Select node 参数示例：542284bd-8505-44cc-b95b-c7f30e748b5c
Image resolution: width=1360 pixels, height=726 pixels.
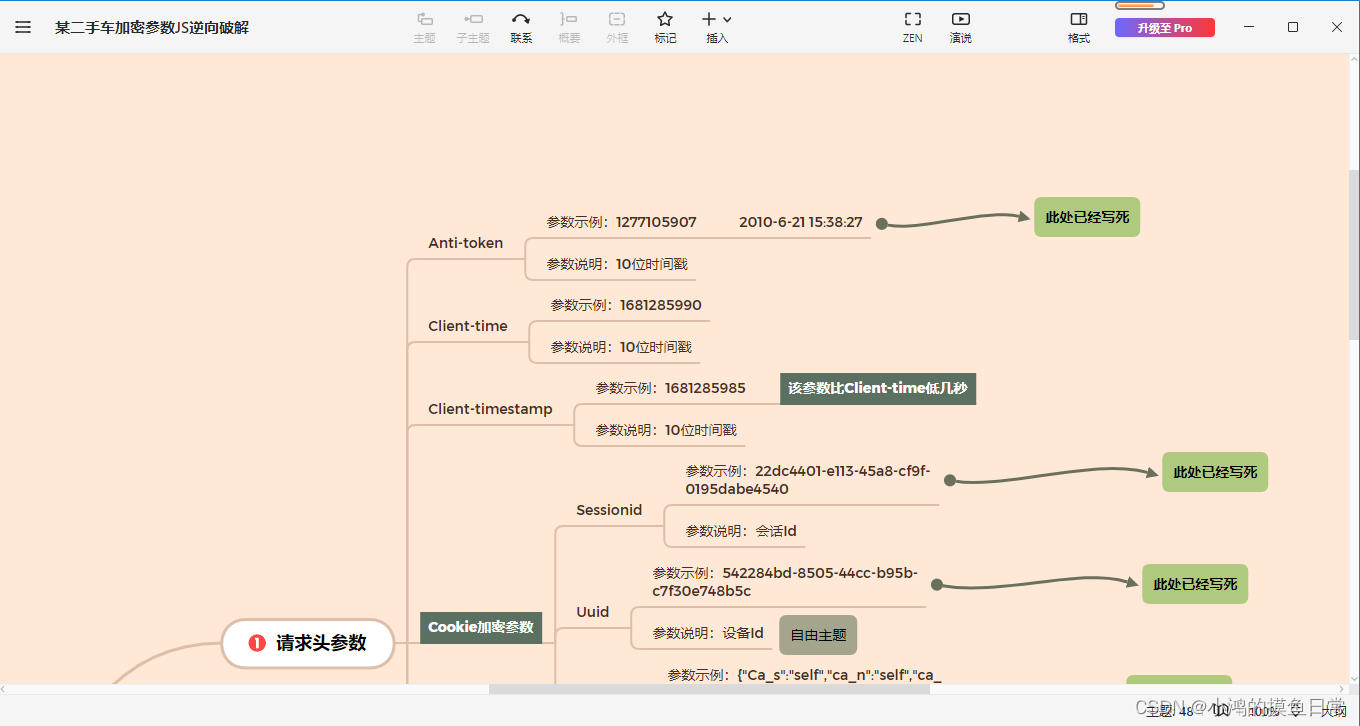785,582
